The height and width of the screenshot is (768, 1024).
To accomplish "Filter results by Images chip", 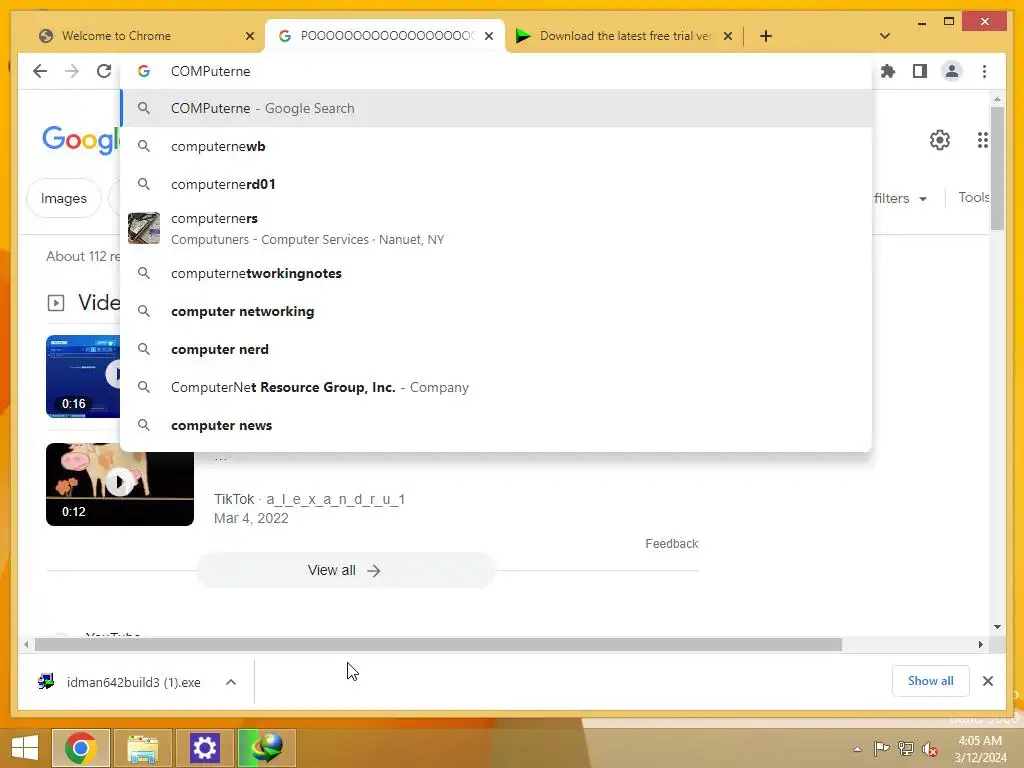I will point(63,199).
